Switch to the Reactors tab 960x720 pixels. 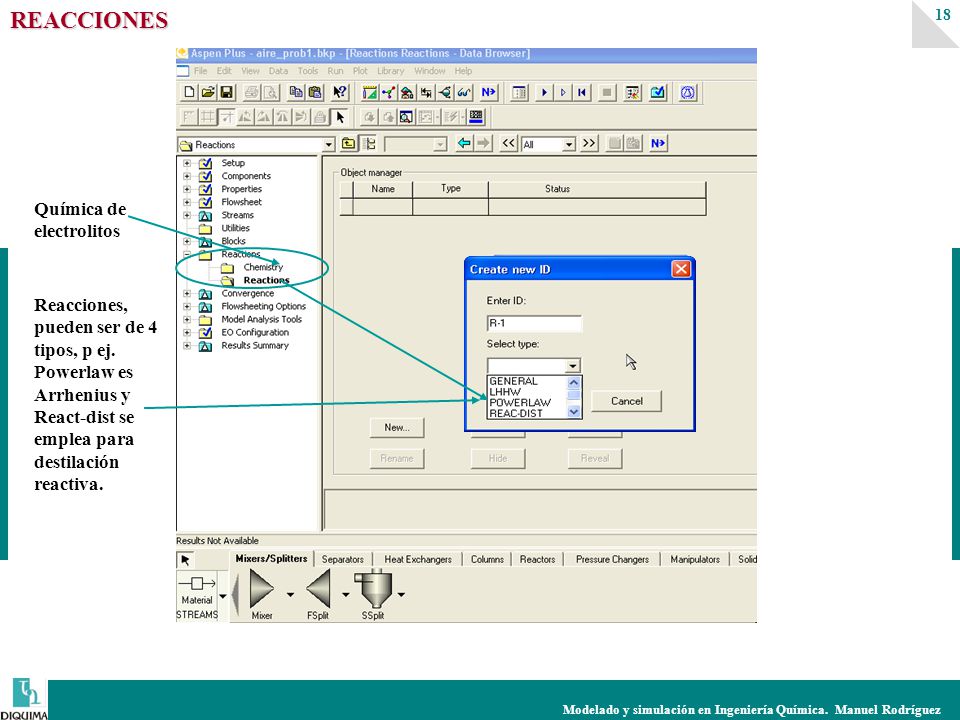click(537, 559)
